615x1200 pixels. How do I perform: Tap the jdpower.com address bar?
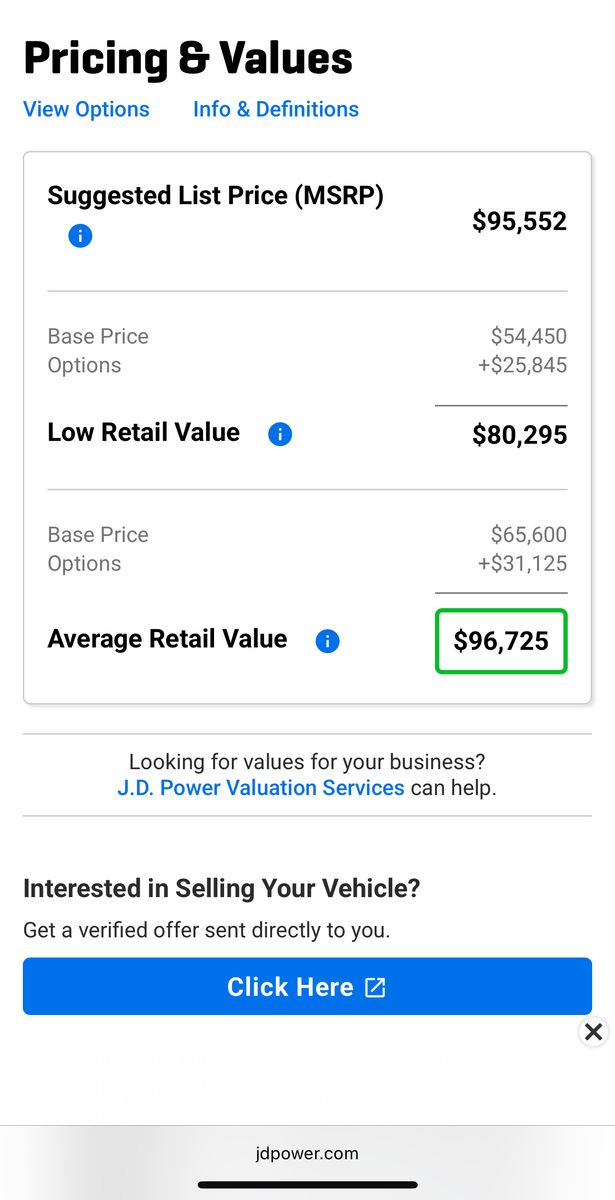[x=307, y=1153]
